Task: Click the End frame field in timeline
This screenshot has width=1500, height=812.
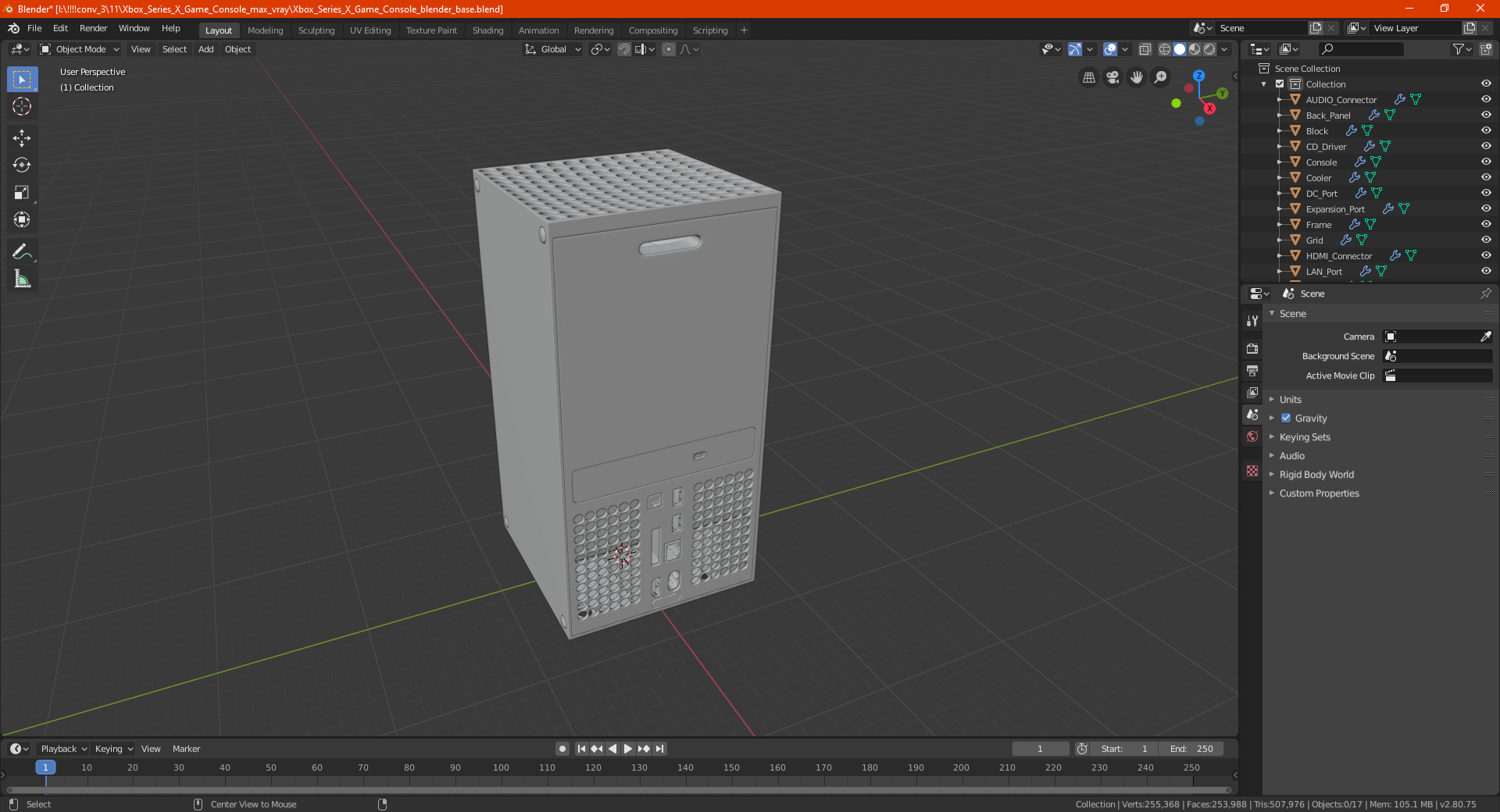Action: pos(1191,749)
